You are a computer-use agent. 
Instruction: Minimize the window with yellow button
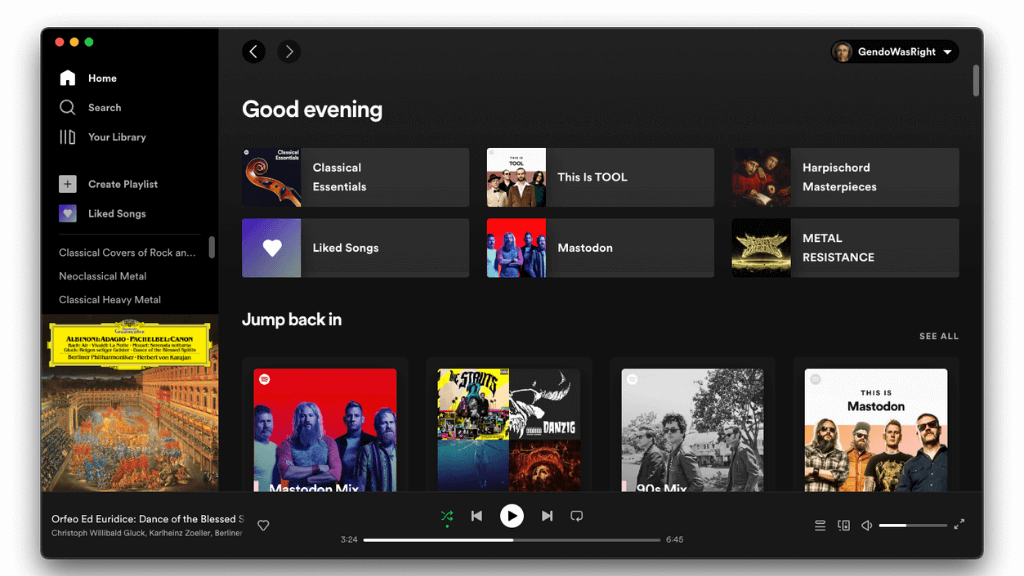74,42
